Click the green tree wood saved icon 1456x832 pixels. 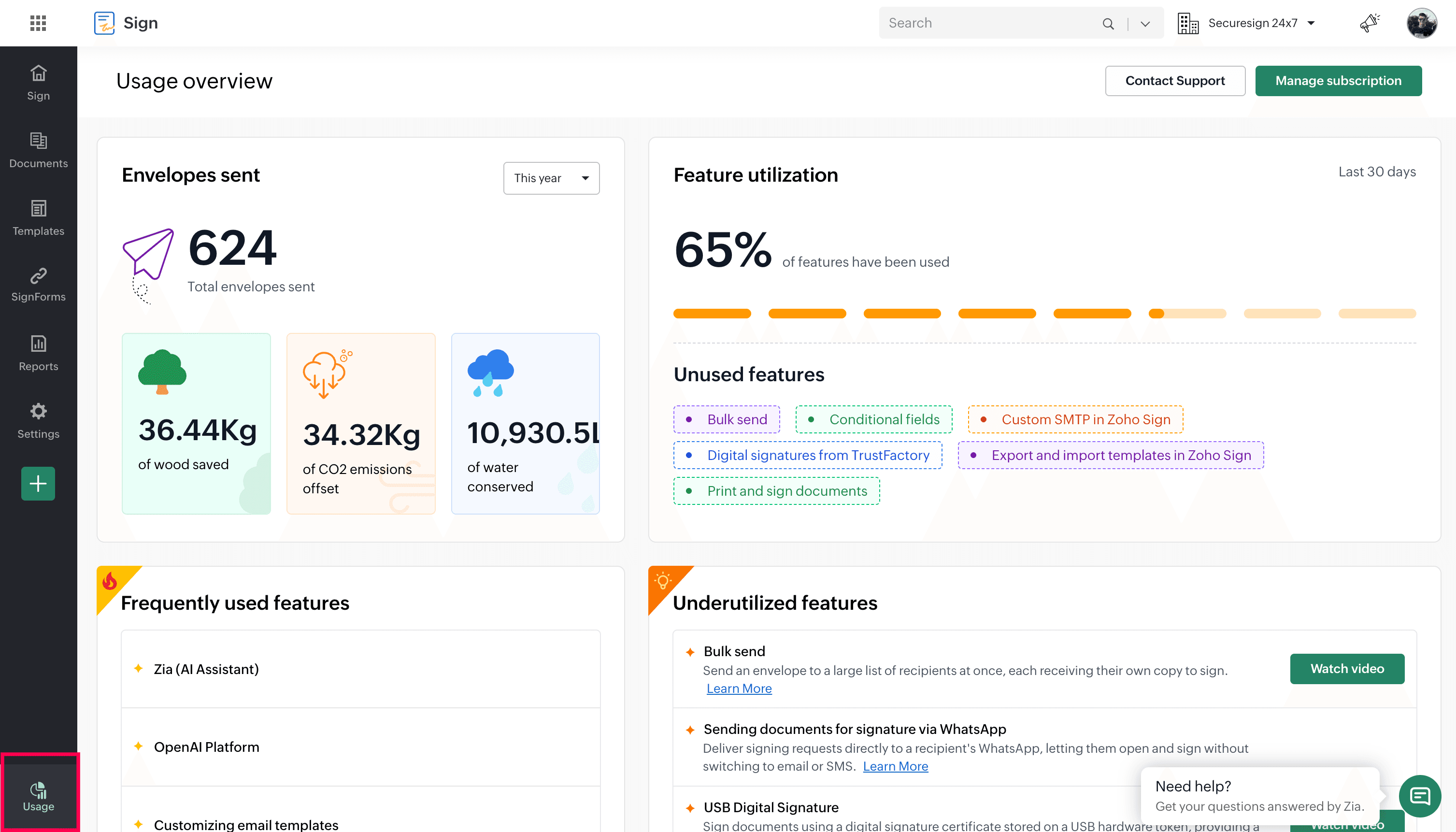(x=162, y=372)
